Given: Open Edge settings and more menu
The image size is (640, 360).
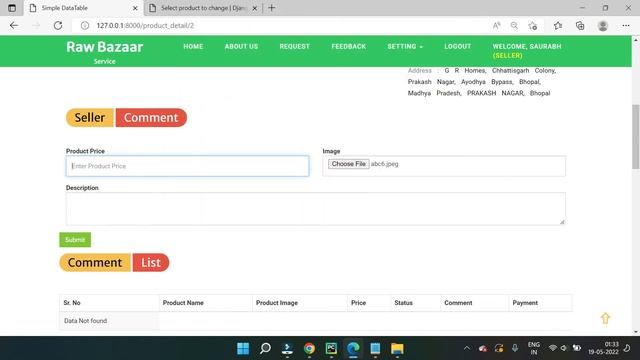Looking at the screenshot, I should pos(626,25).
